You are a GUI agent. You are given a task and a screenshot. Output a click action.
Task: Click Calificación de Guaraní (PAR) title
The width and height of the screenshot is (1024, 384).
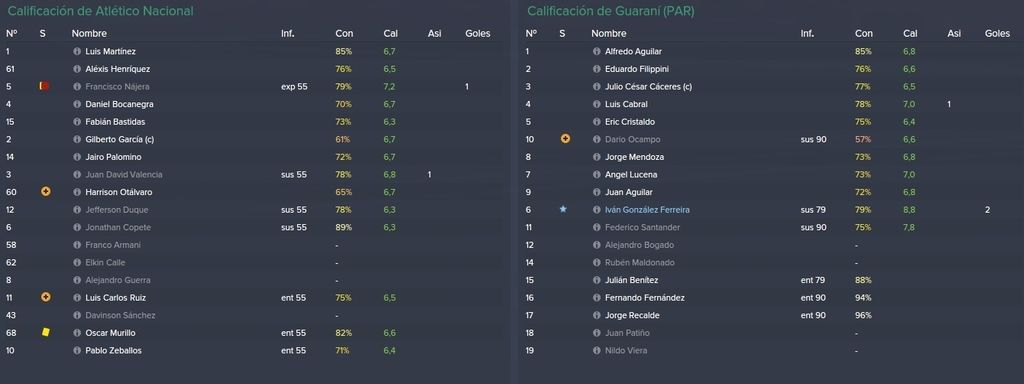click(x=611, y=11)
